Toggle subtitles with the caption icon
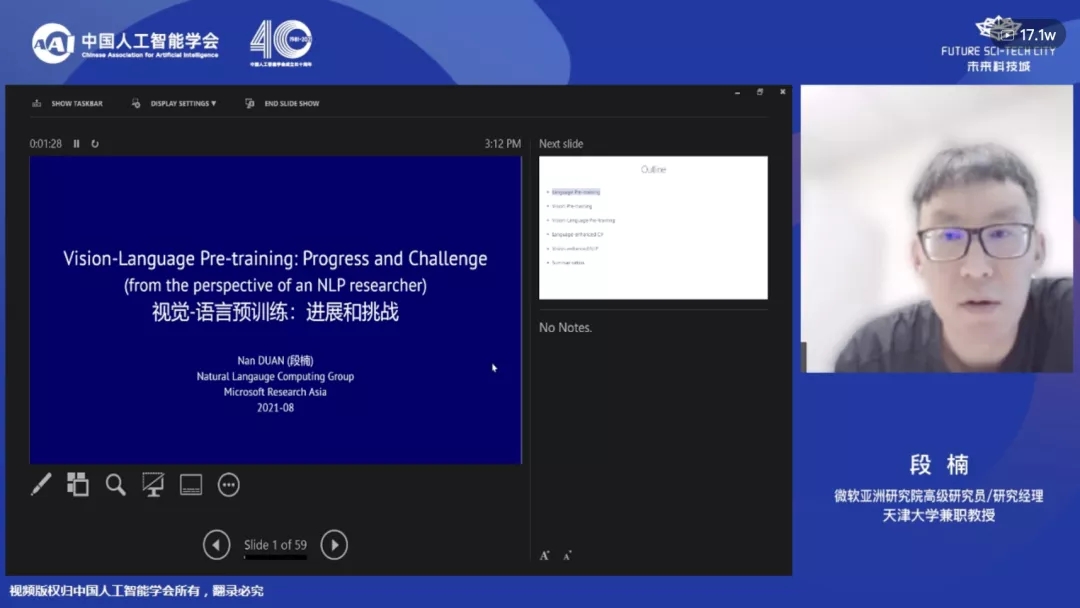 (x=191, y=485)
